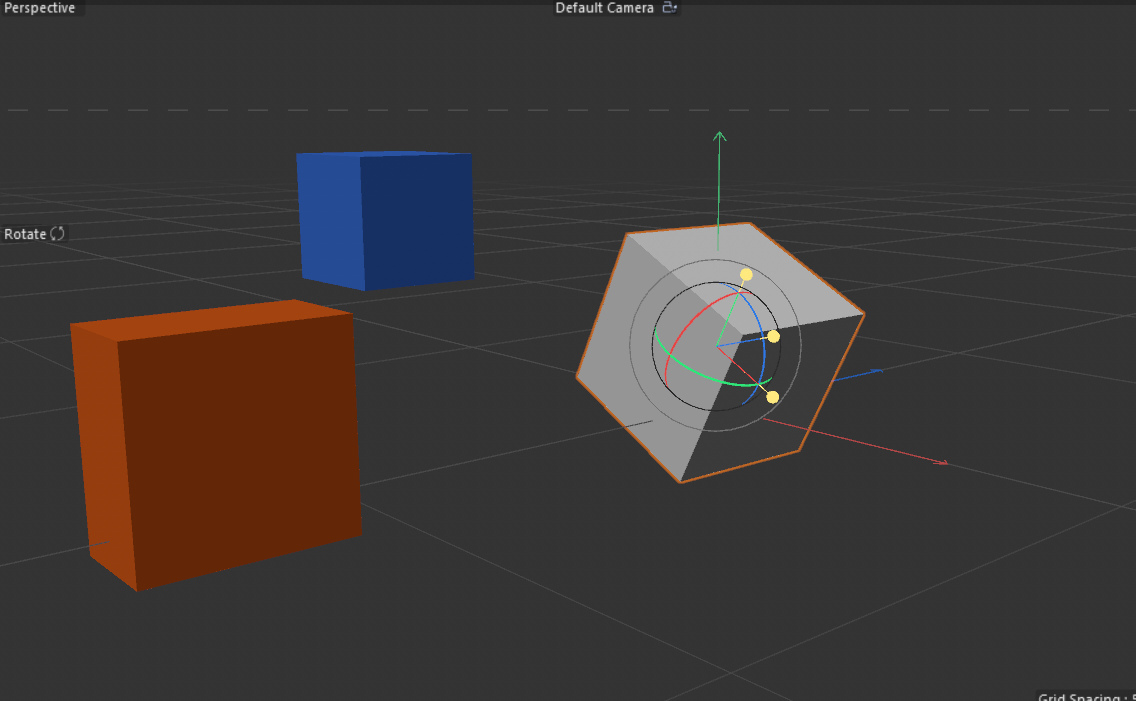The image size is (1136, 701).
Task: Grab the bottom yellow gizmo handle
Action: (x=771, y=396)
